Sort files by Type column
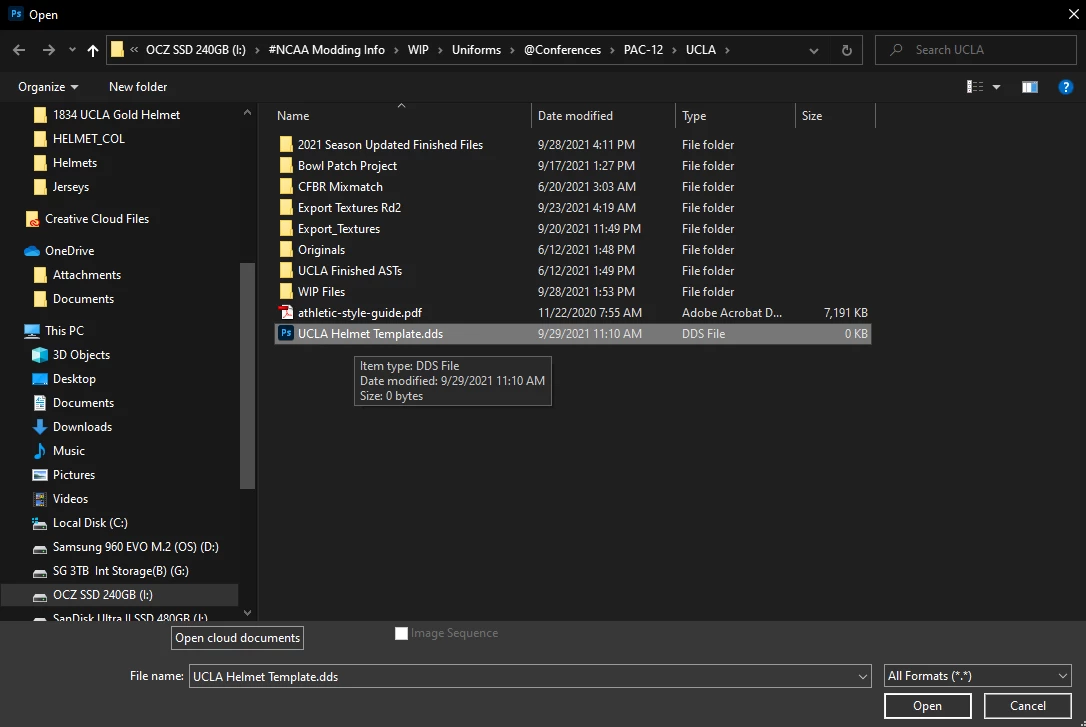Viewport: 1086px width, 727px height. pyautogui.click(x=734, y=116)
